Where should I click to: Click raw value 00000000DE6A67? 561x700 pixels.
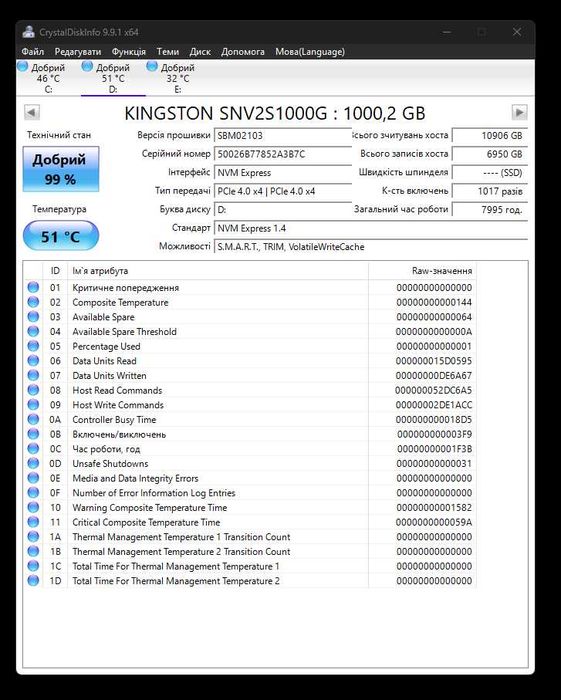[433, 375]
